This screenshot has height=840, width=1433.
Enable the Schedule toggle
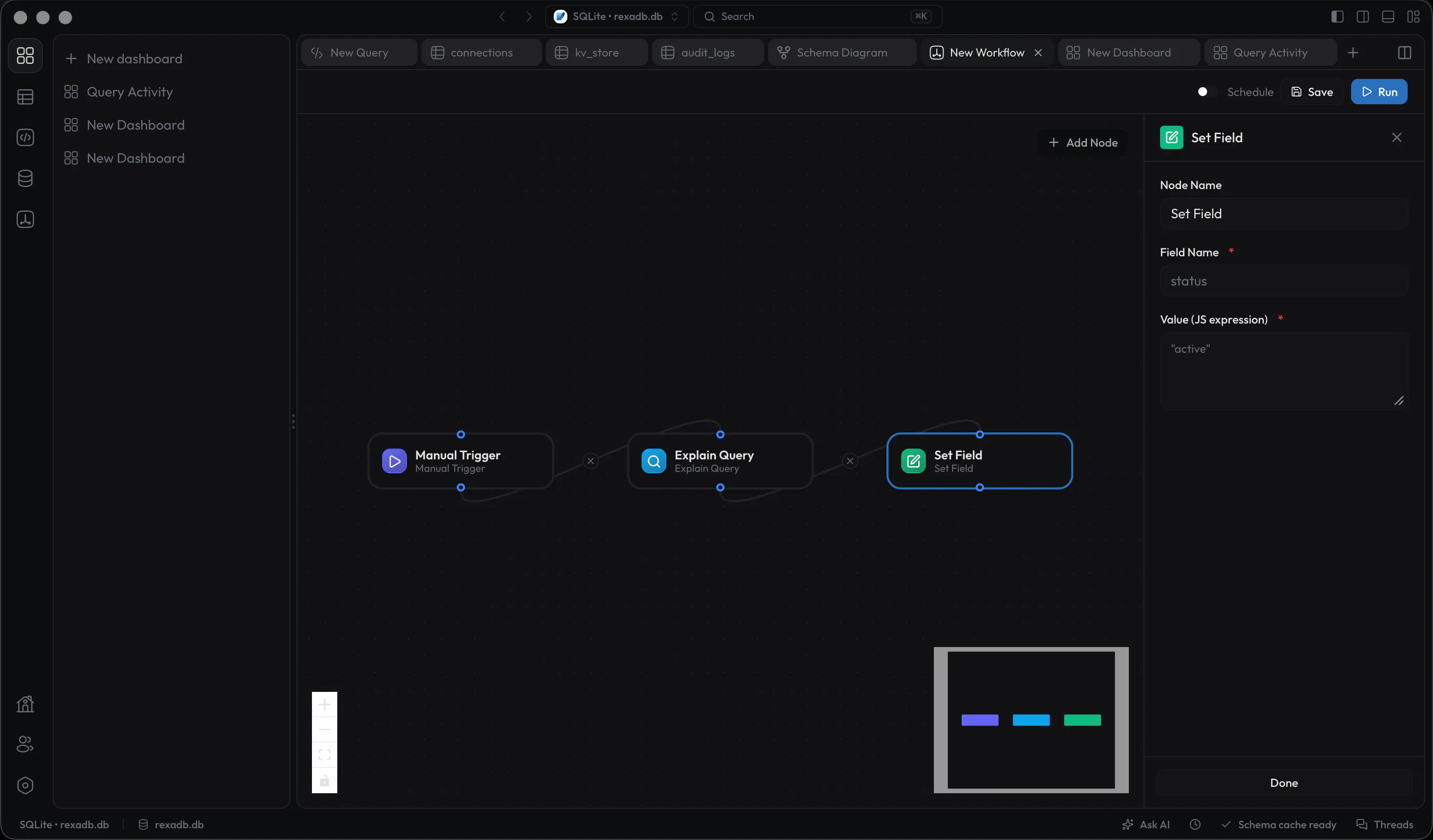tap(1207, 92)
